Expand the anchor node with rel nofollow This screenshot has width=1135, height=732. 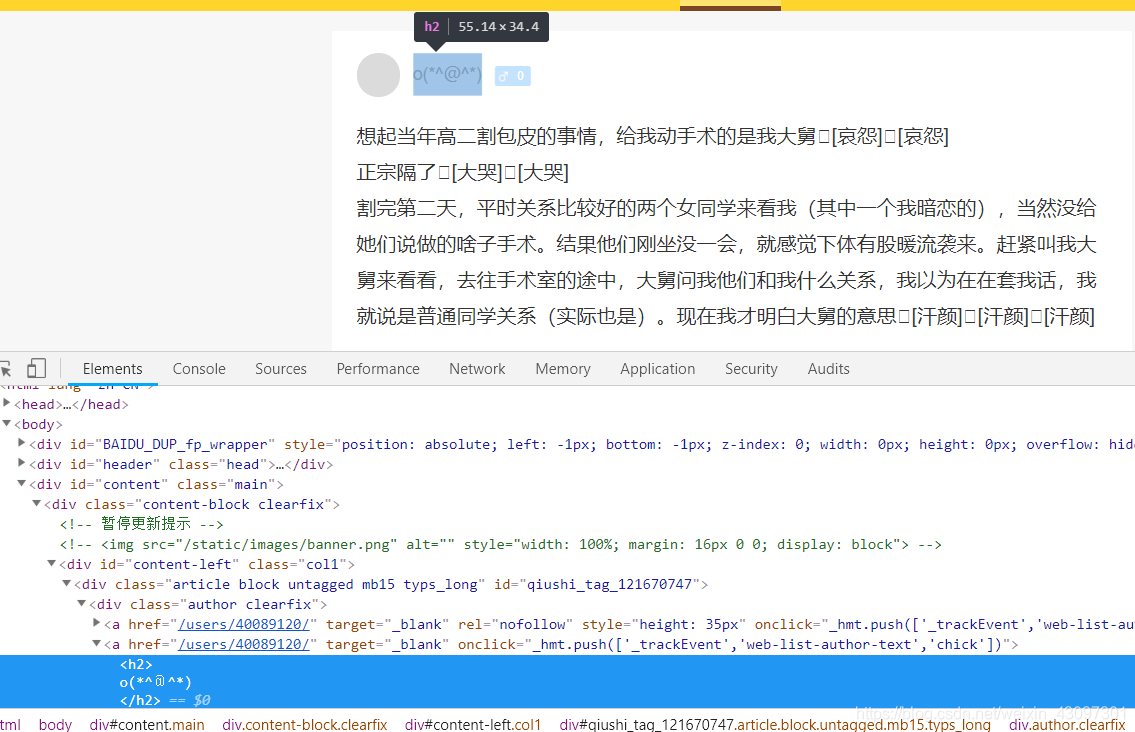click(97, 623)
